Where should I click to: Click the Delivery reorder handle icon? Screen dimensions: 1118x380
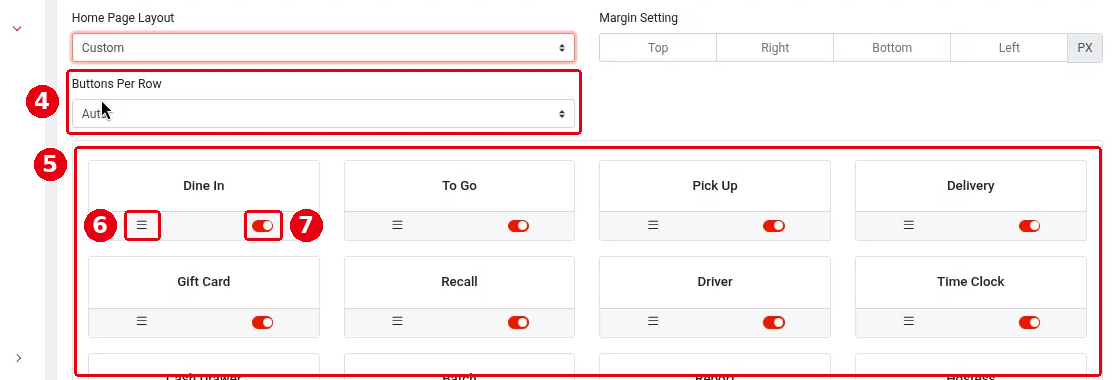point(908,225)
